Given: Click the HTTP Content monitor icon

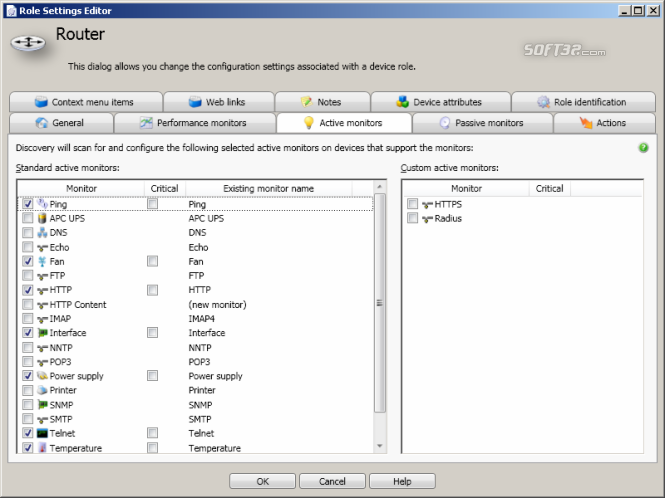Looking at the screenshot, I should tap(42, 305).
